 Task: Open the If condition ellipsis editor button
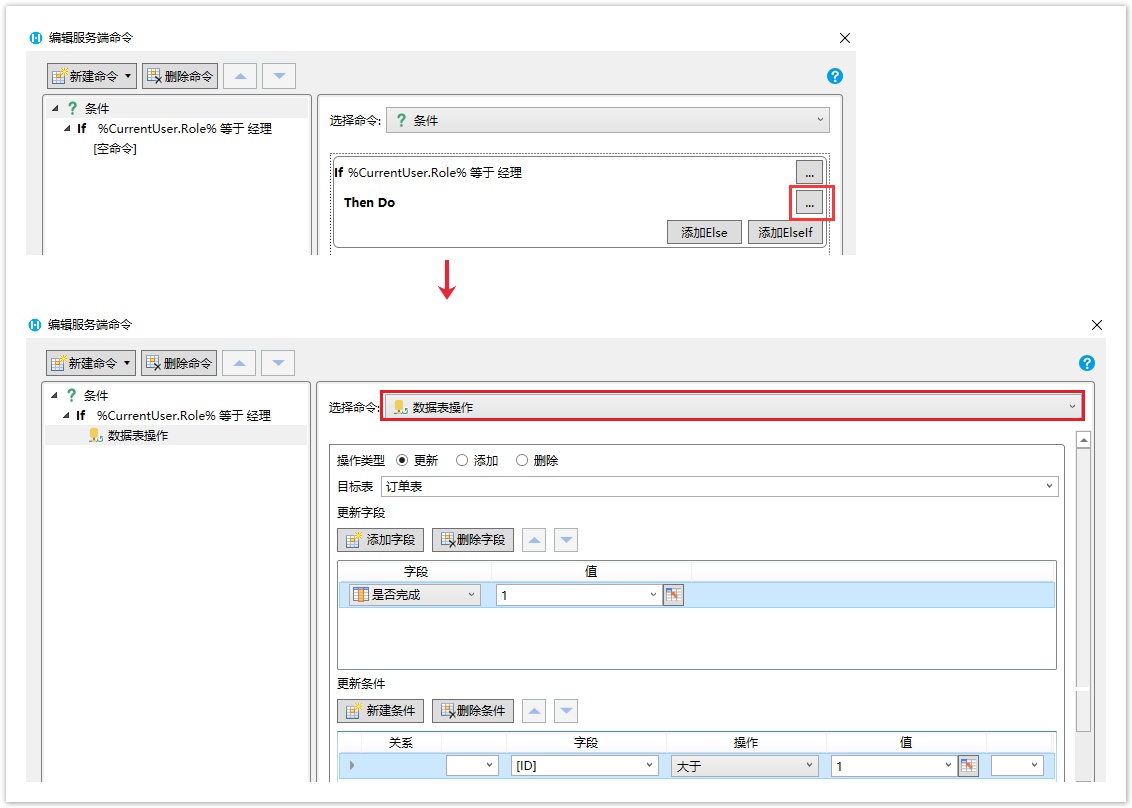(809, 172)
